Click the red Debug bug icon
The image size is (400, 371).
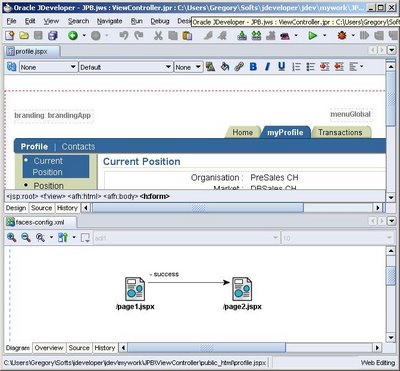[x=342, y=35]
